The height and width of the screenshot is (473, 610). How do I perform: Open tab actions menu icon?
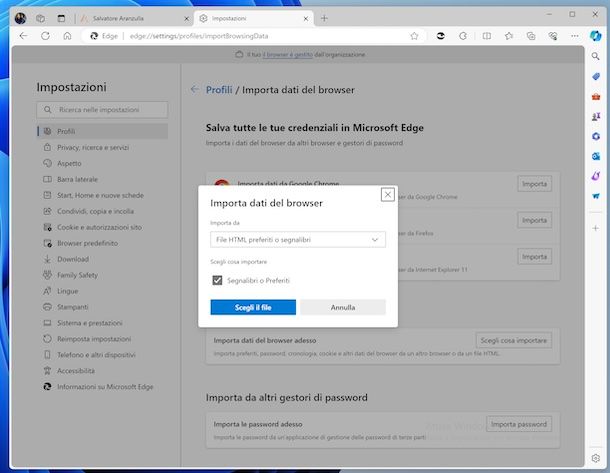[x=61, y=18]
